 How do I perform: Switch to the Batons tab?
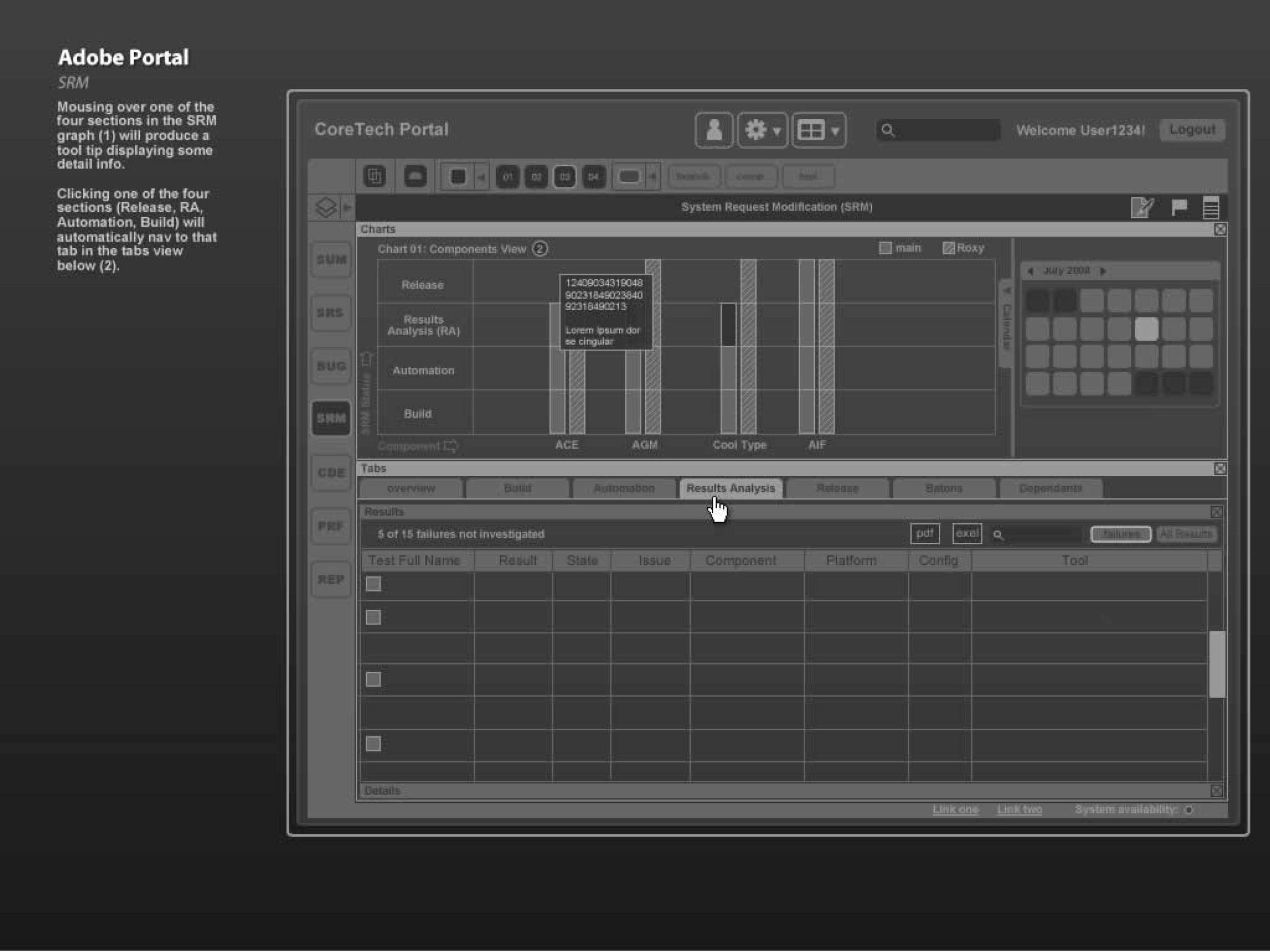tap(944, 488)
